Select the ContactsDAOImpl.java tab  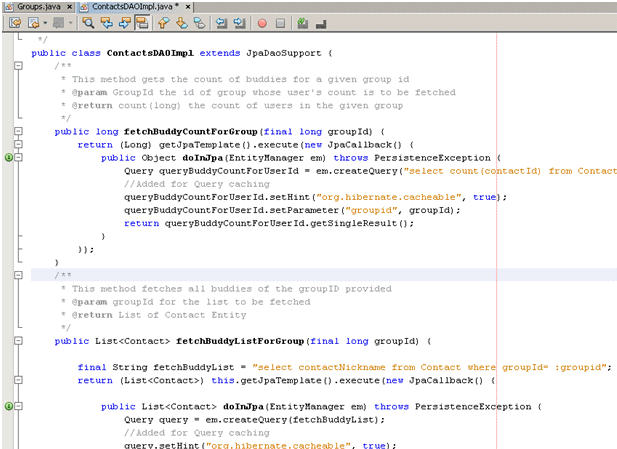pyautogui.click(x=135, y=7)
